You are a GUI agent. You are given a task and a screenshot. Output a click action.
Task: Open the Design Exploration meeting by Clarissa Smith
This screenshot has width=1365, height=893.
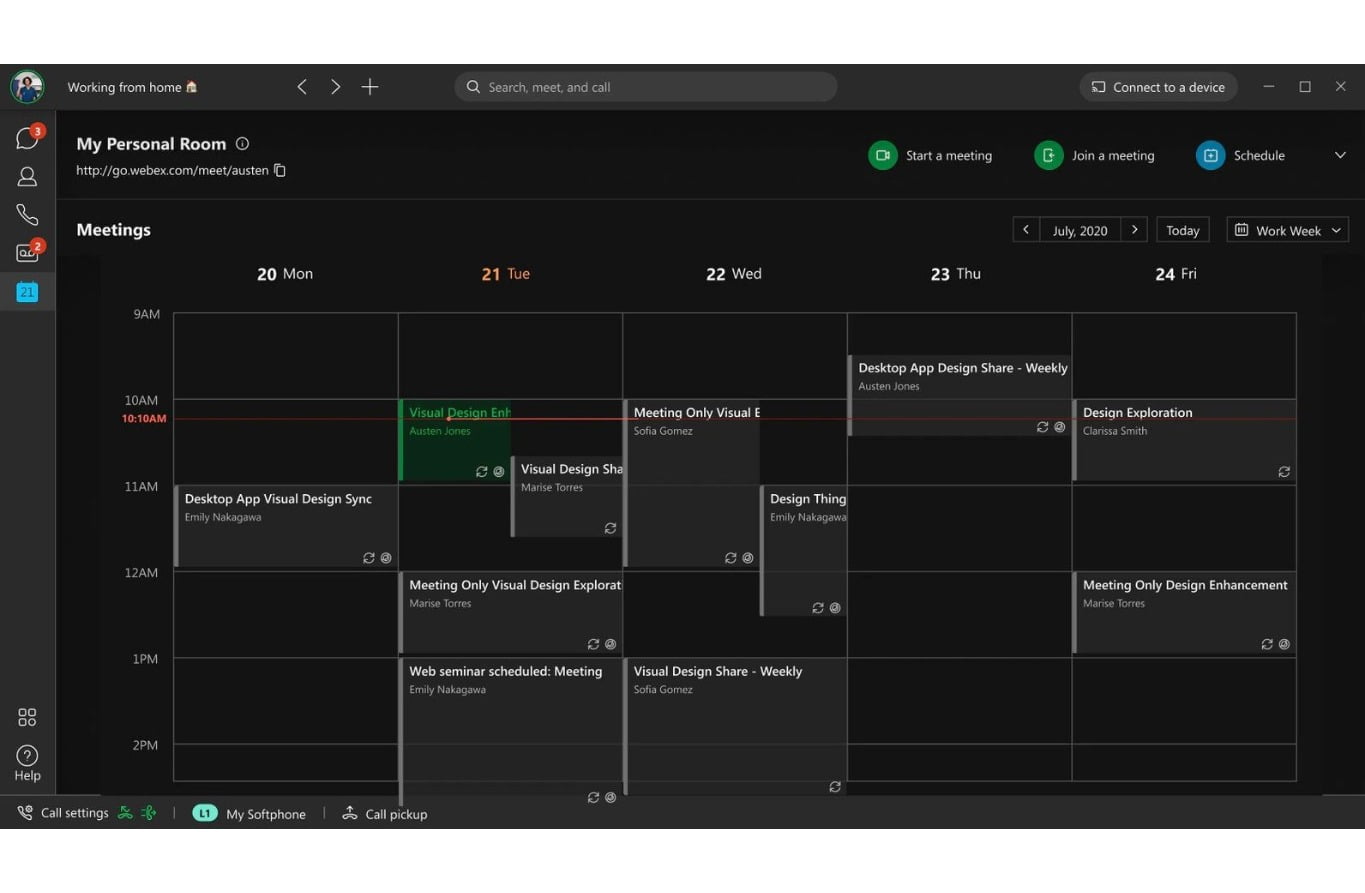pyautogui.click(x=1184, y=440)
